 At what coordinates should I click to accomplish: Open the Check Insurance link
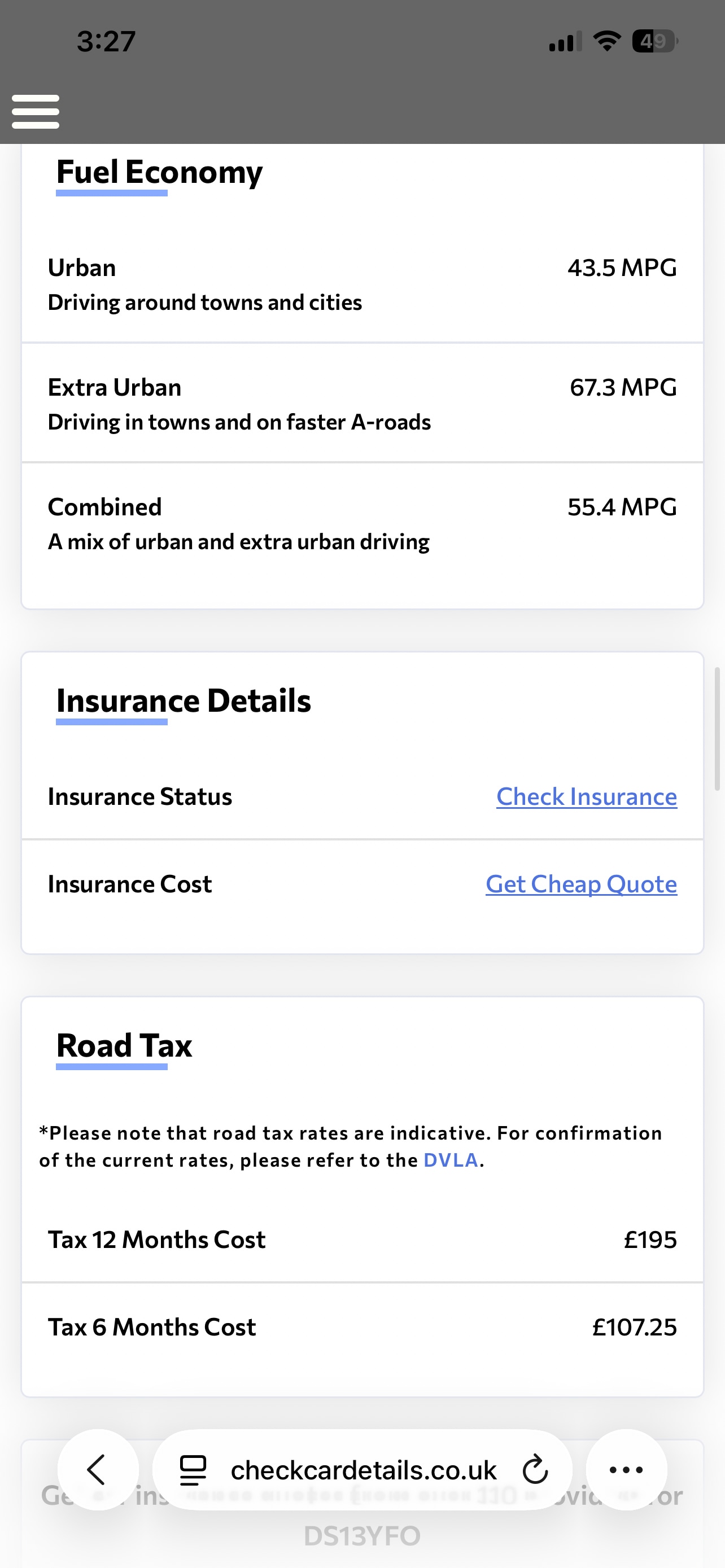coord(586,797)
